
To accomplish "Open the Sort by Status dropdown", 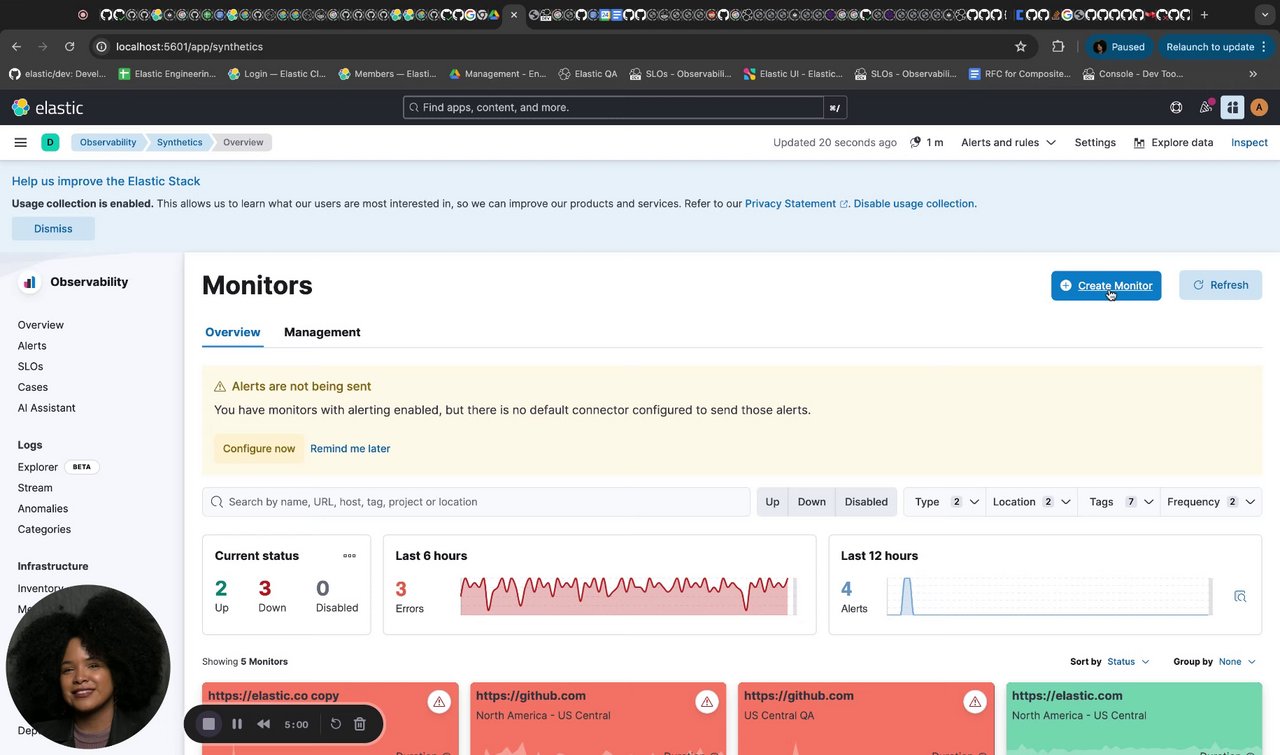I will coord(1128,661).
